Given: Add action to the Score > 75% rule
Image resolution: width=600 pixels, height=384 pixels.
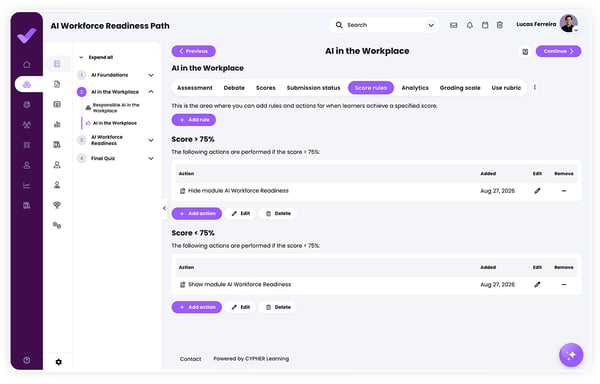Looking at the screenshot, I should (197, 213).
